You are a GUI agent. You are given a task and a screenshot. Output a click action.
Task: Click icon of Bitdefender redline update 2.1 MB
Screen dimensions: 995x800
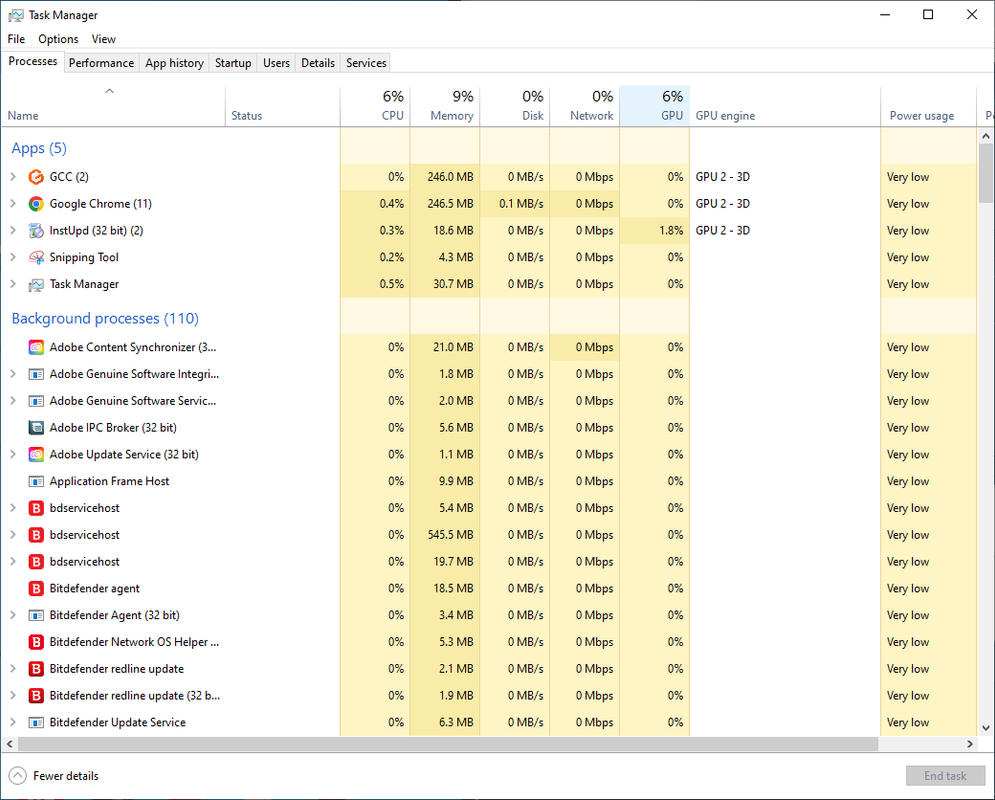(36, 669)
